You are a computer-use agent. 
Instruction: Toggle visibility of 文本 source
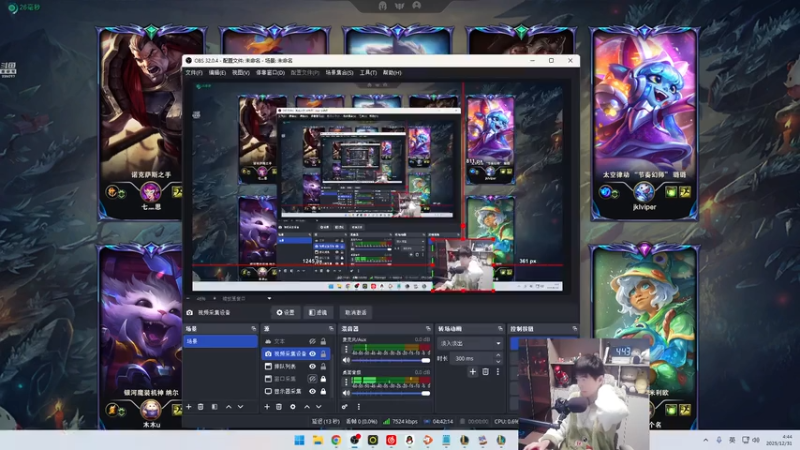[312, 341]
